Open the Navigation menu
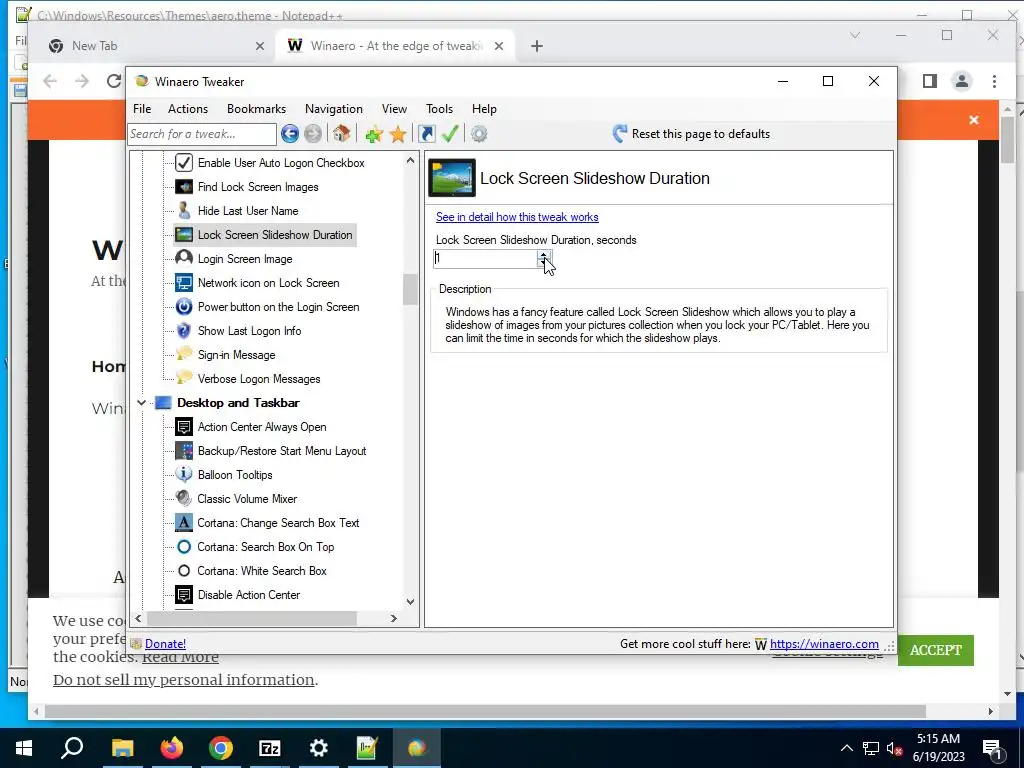Image resolution: width=1024 pixels, height=768 pixels. point(334,109)
